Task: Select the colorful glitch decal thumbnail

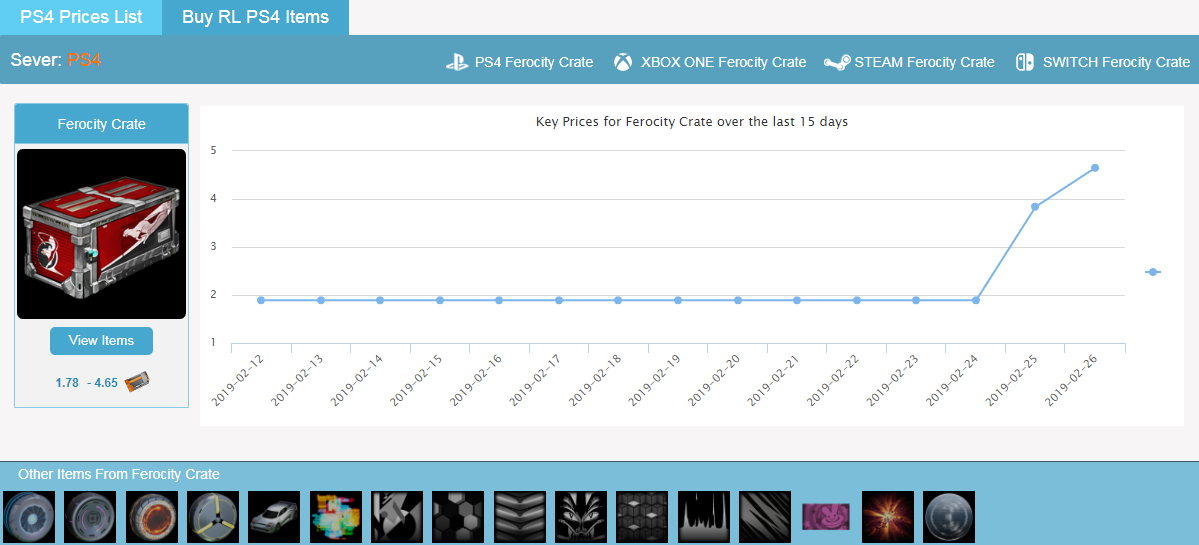Action: (x=336, y=517)
